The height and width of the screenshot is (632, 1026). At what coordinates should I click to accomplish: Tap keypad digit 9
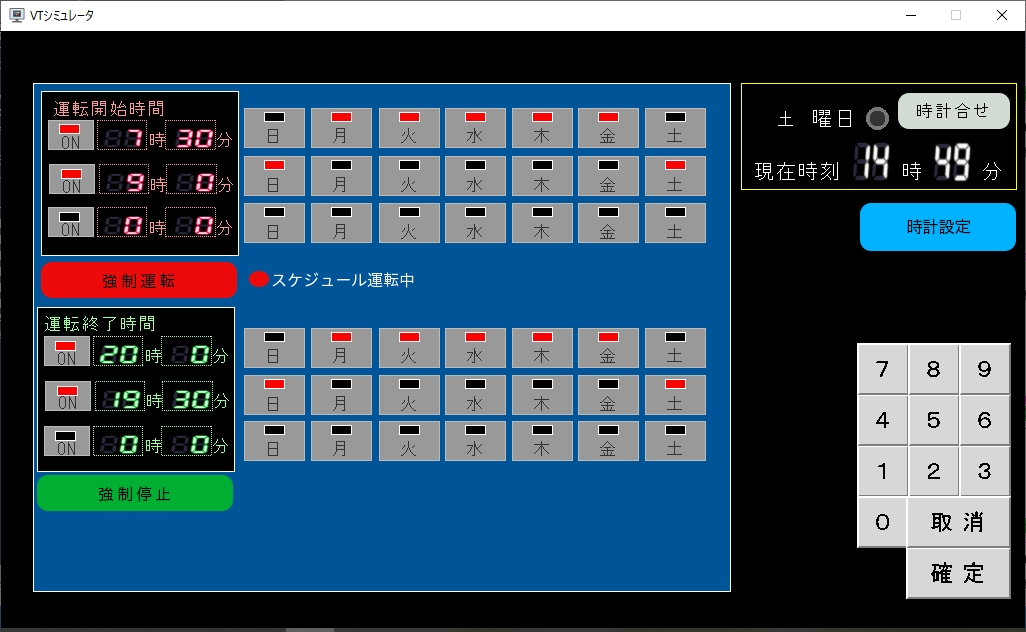984,369
